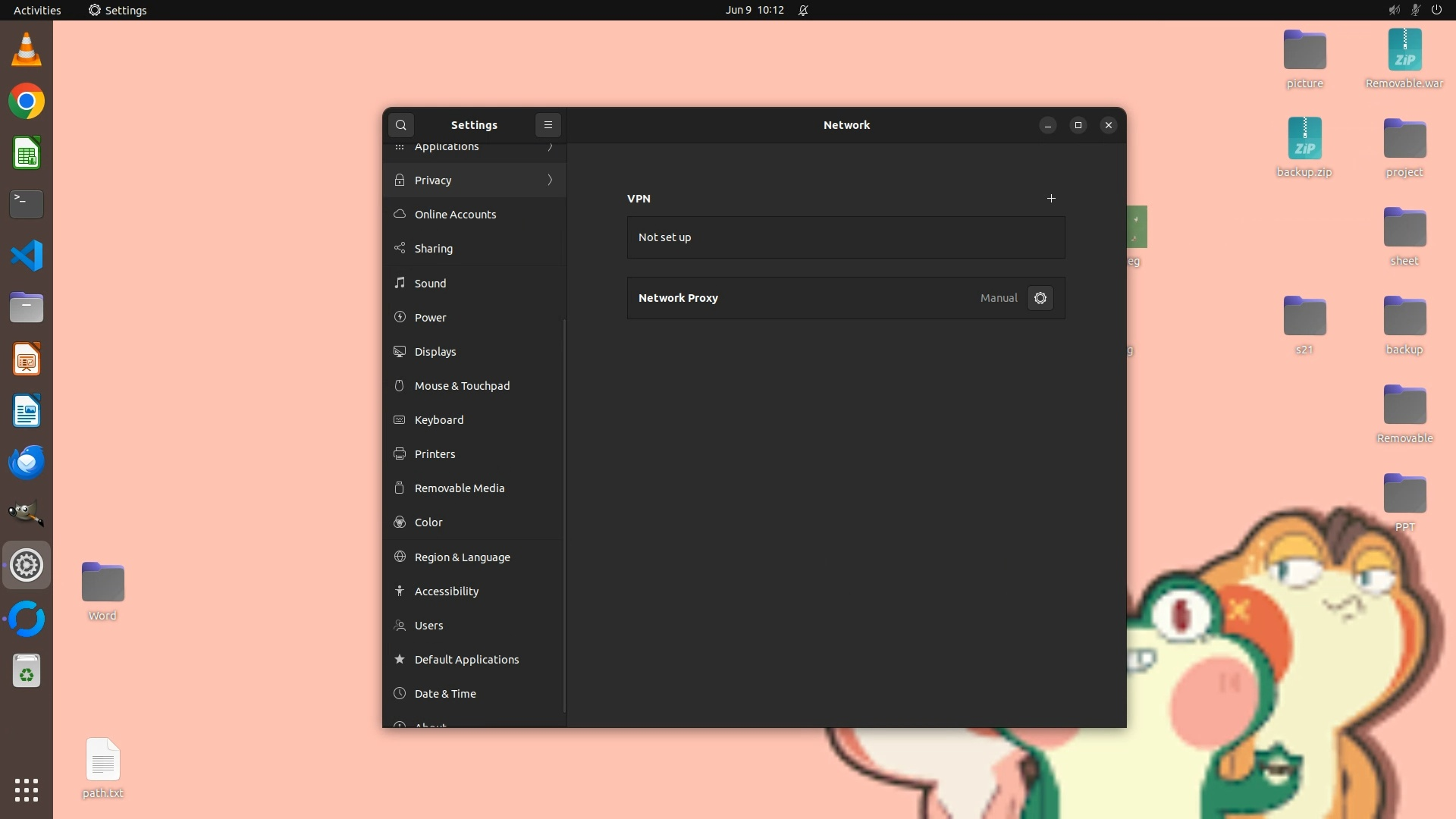
Task: Open Printers settings from sidebar
Action: pos(435,454)
